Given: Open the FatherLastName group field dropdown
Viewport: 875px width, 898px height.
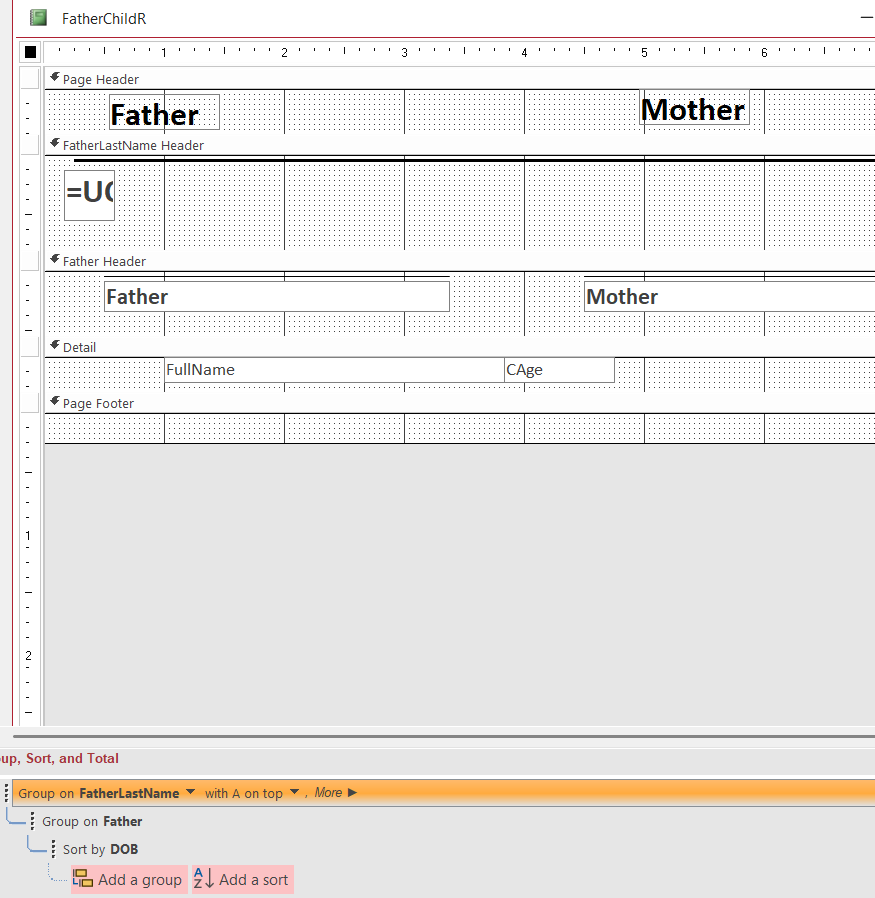Looking at the screenshot, I should tap(190, 792).
